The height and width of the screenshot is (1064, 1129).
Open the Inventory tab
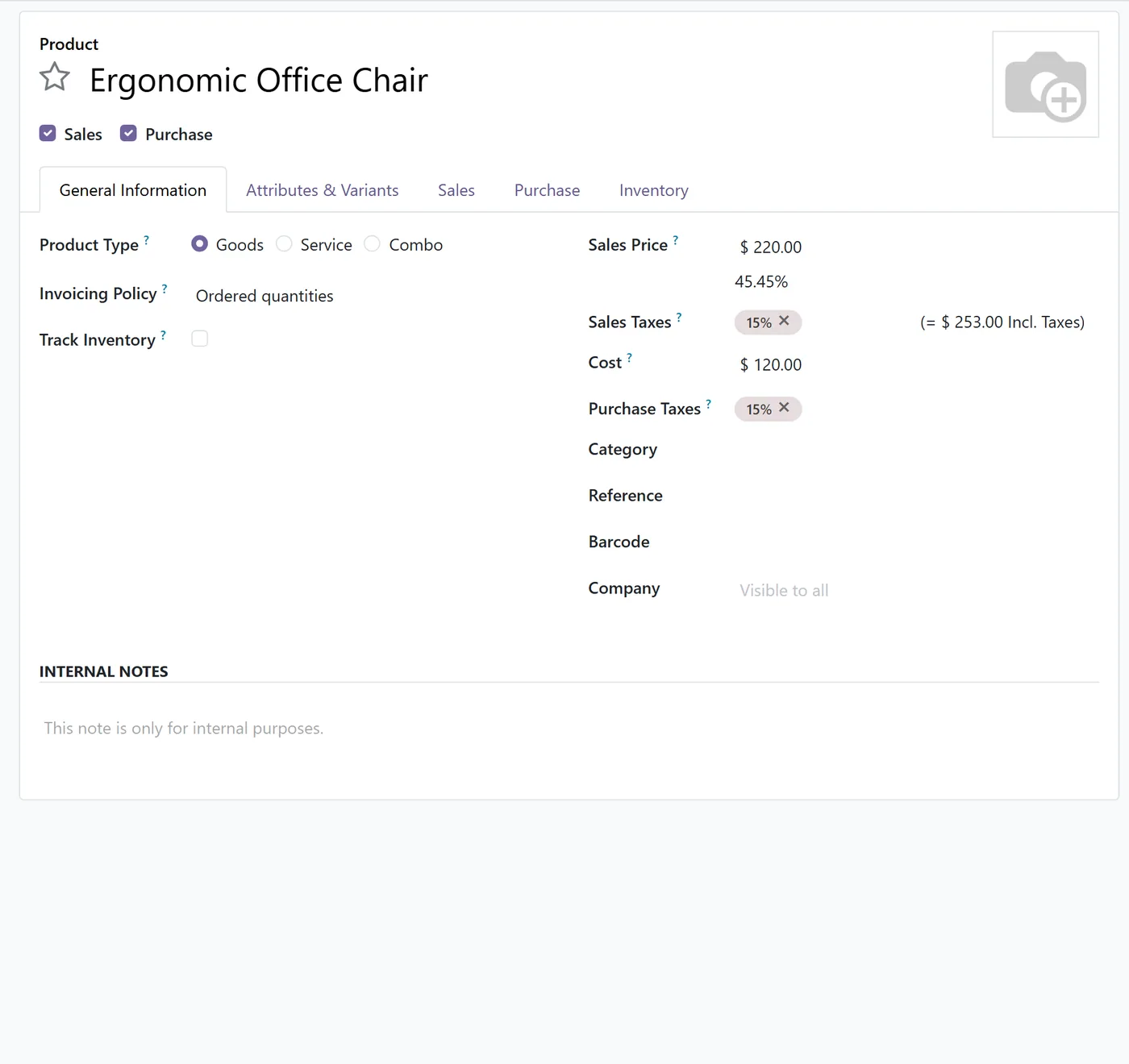pyautogui.click(x=654, y=190)
